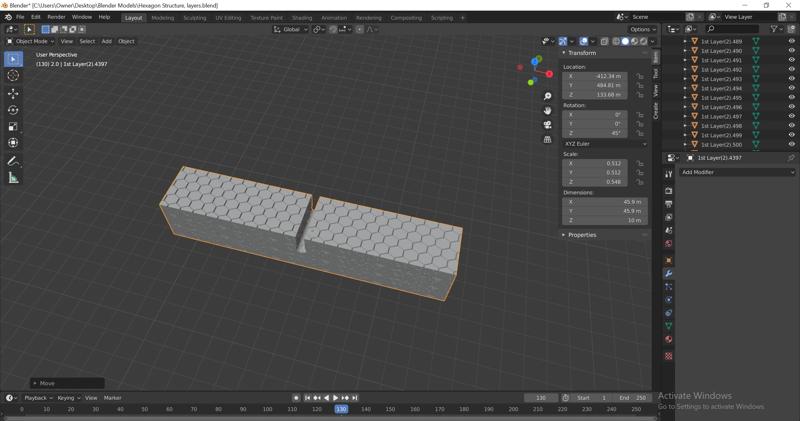Viewport: 800px width, 421px height.
Task: Click the viewport zoom magnifier icon
Action: coord(547,96)
